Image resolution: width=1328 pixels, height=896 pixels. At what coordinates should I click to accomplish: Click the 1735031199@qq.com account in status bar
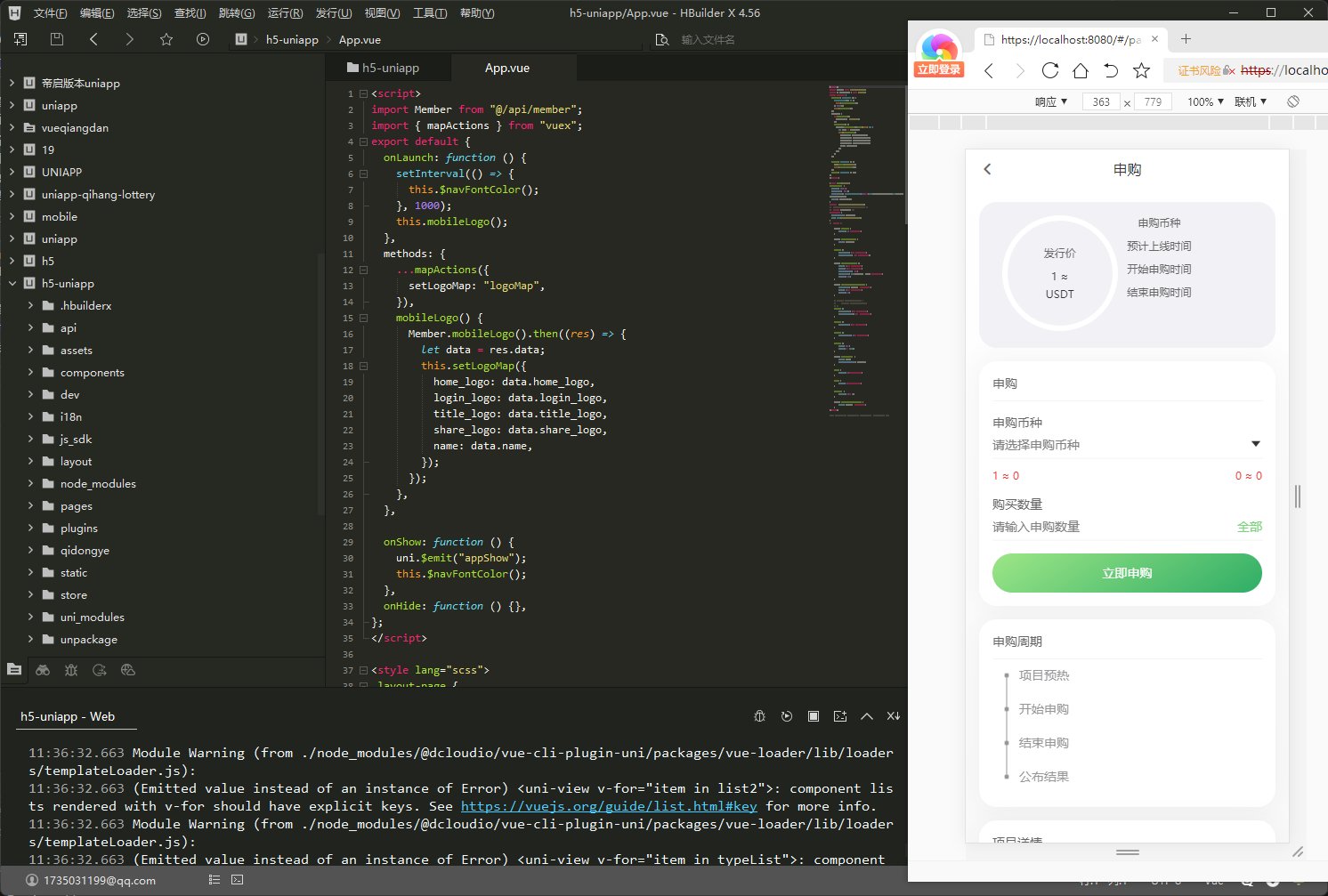(x=91, y=880)
